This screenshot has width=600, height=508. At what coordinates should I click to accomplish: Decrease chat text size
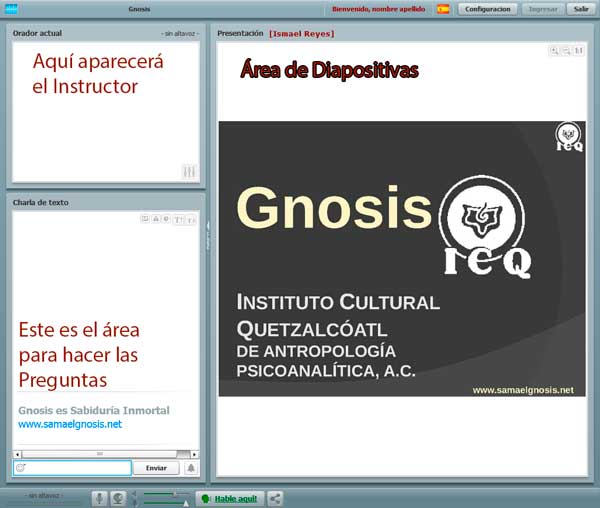[191, 218]
